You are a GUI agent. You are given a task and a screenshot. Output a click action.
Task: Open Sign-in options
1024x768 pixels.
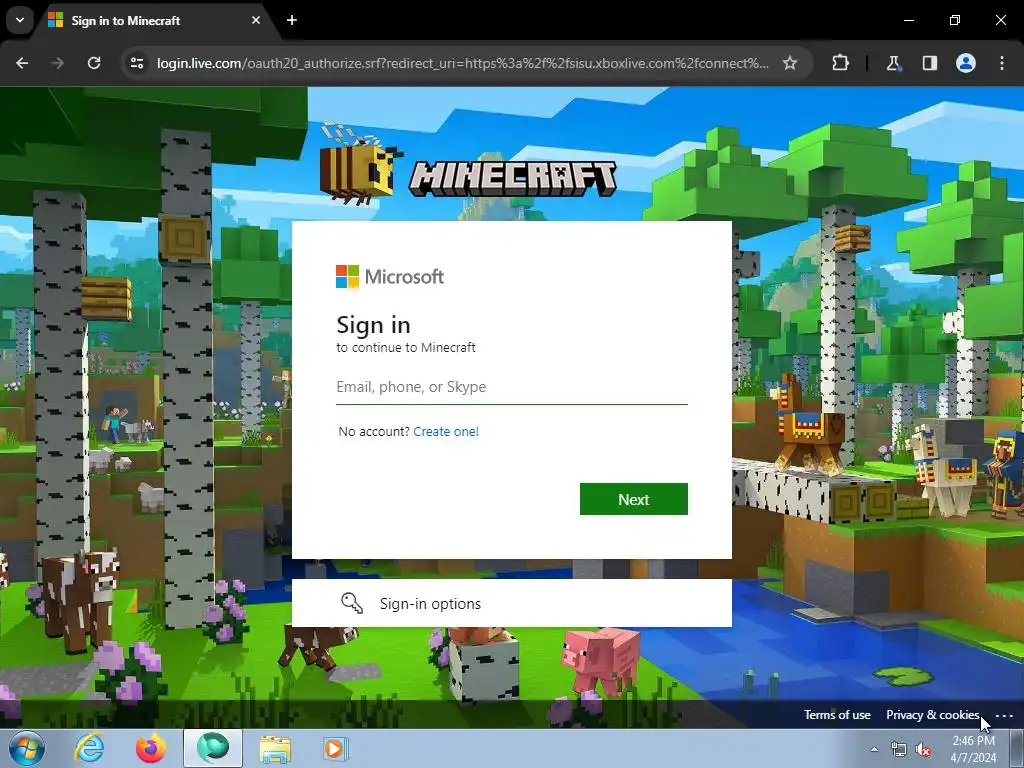click(x=511, y=603)
